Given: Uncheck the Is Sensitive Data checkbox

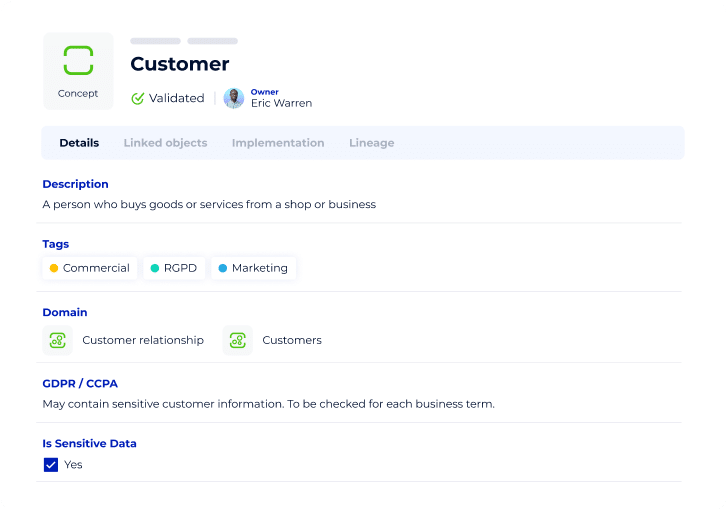Looking at the screenshot, I should tap(51, 465).
